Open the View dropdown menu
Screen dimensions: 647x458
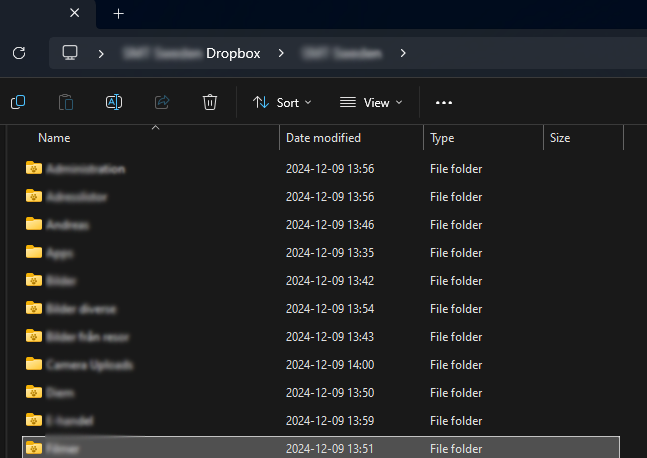click(x=371, y=102)
